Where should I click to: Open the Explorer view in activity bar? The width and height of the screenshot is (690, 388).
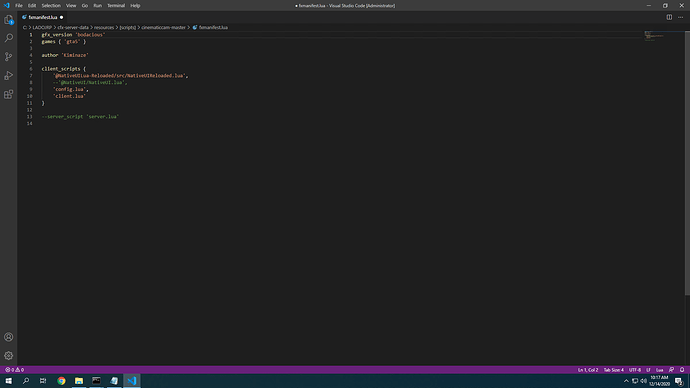[x=8, y=20]
